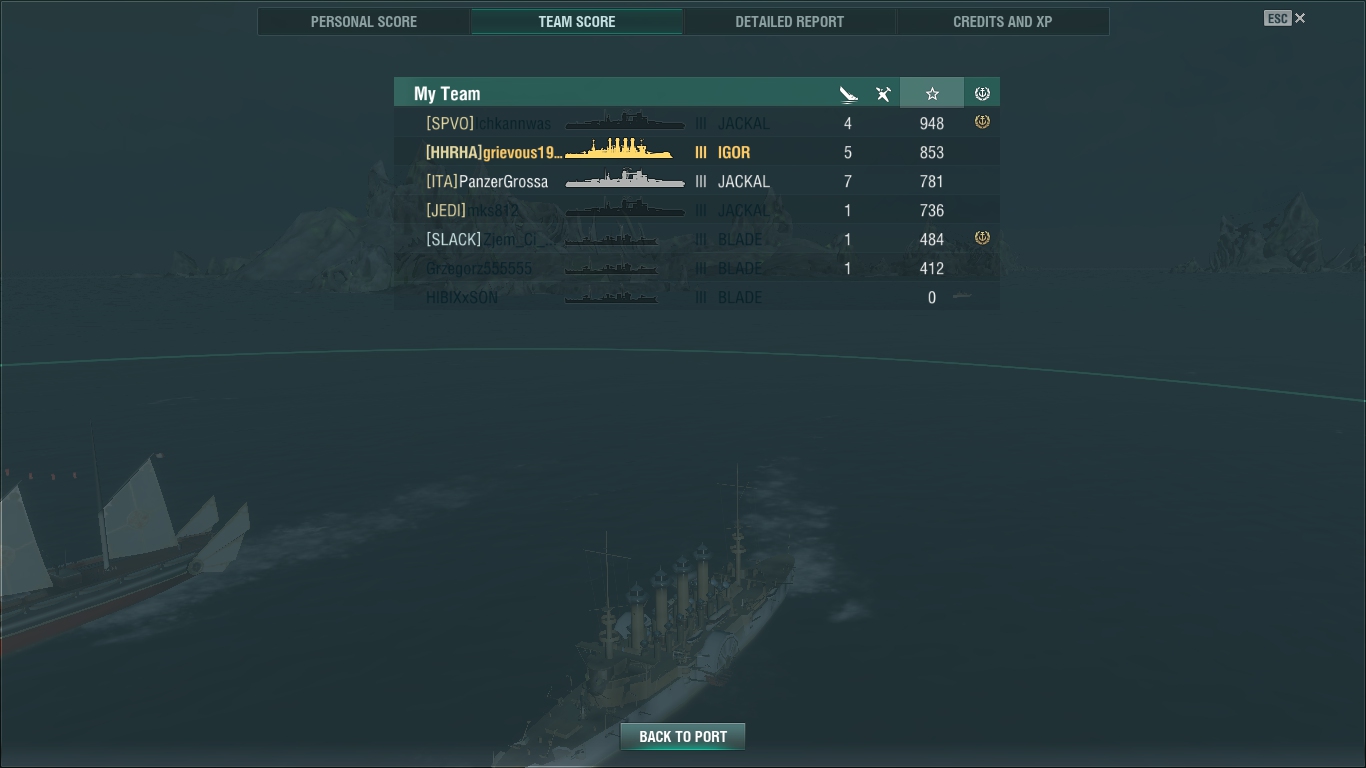
Task: Click the anchor emblem column header
Action: 982,93
